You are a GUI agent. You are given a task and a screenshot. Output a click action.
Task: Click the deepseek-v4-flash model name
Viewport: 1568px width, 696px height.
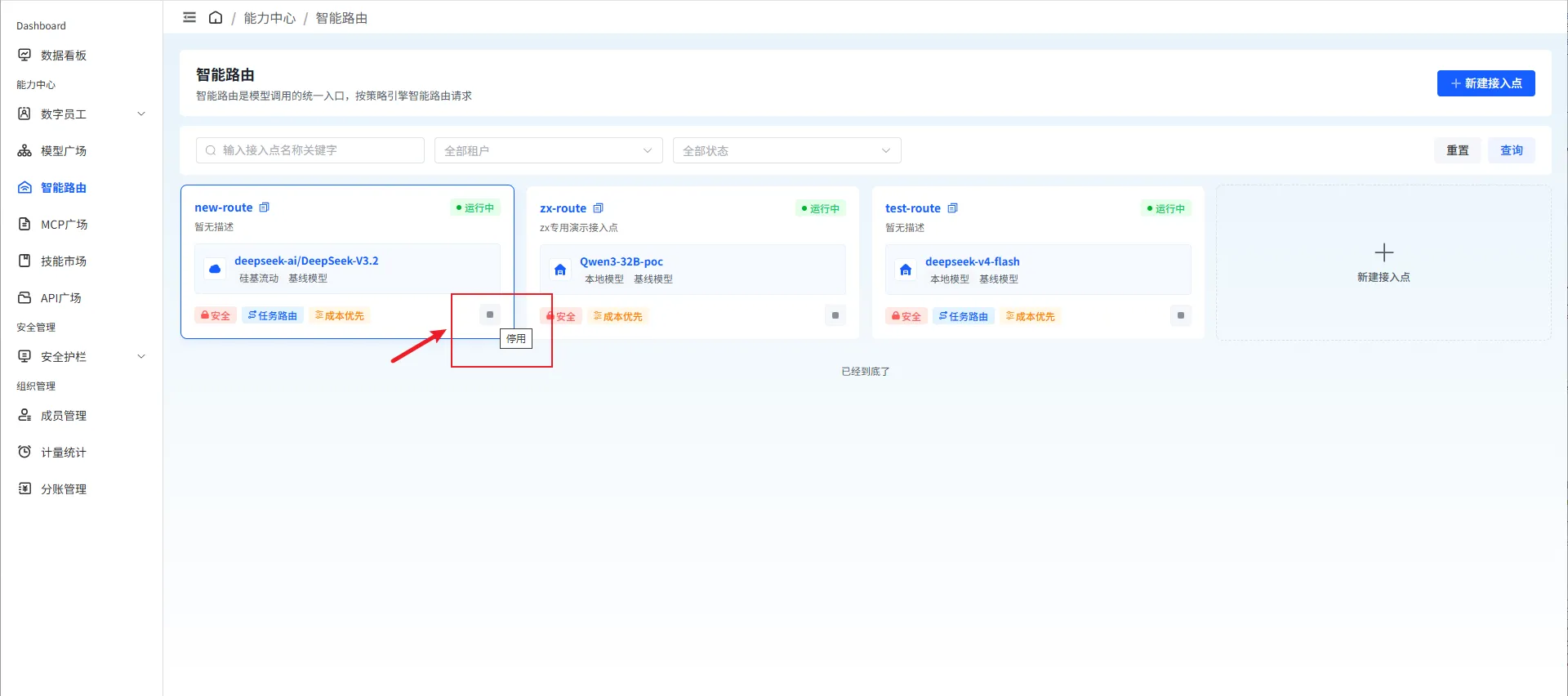click(x=973, y=261)
